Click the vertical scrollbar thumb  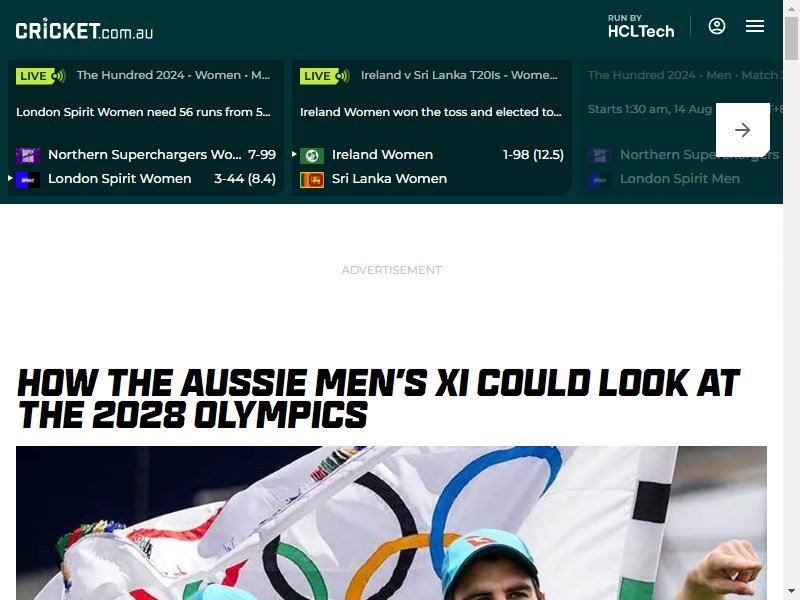pos(791,38)
